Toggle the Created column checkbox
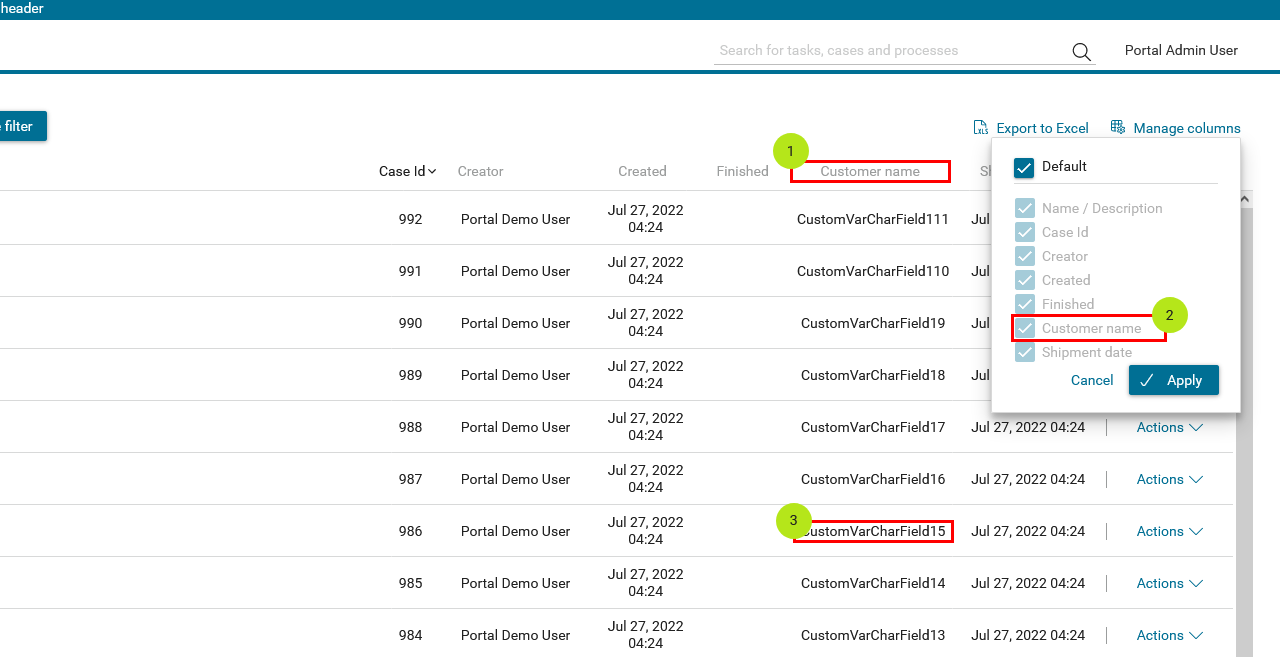1280x657 pixels. click(1025, 280)
